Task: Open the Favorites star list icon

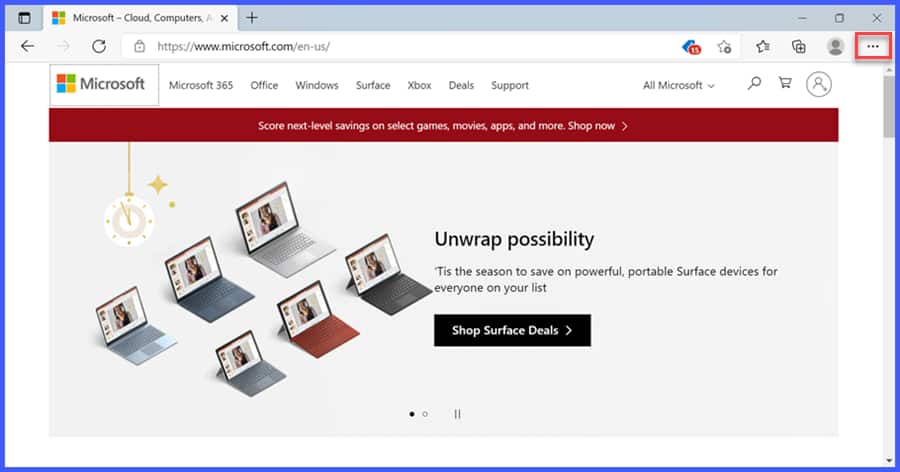Action: click(x=762, y=47)
